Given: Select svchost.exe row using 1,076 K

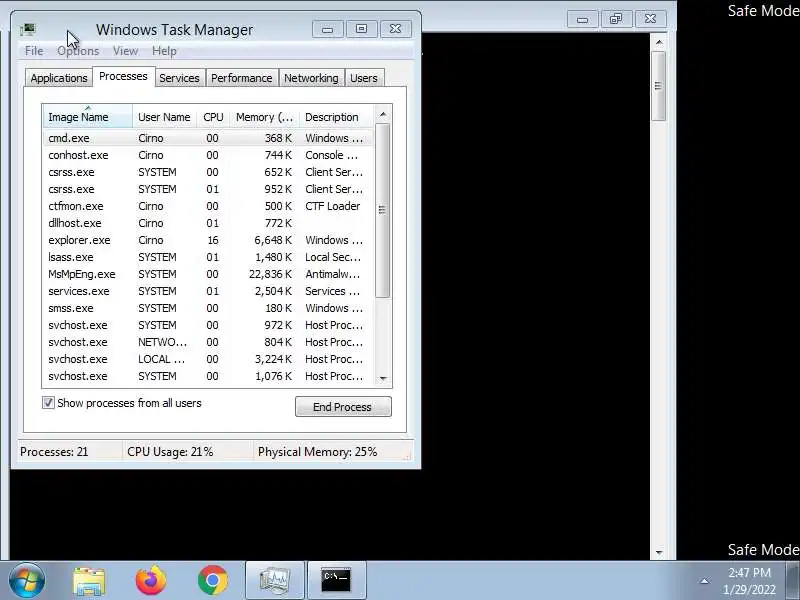Looking at the screenshot, I should coord(208,376).
